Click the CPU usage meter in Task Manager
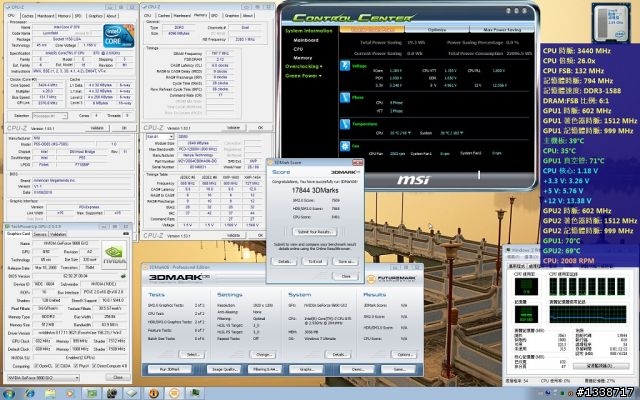640x400 pixels. pos(526,286)
